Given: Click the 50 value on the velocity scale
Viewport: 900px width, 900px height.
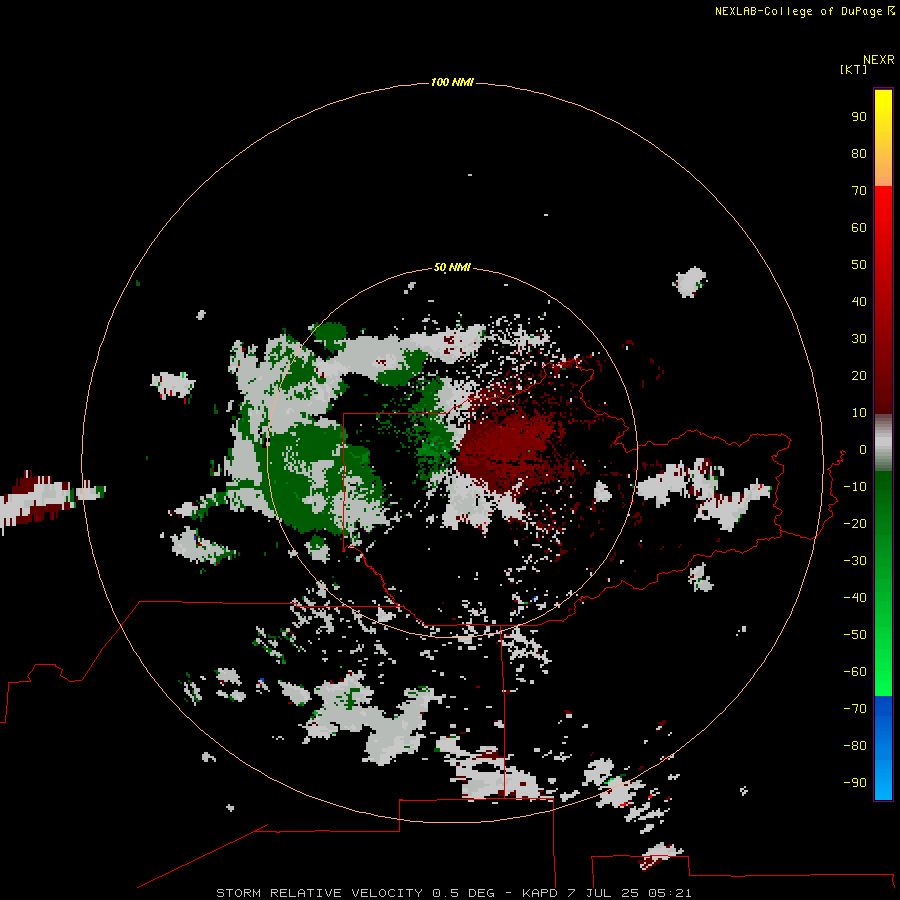Looking at the screenshot, I should pyautogui.click(x=859, y=265).
